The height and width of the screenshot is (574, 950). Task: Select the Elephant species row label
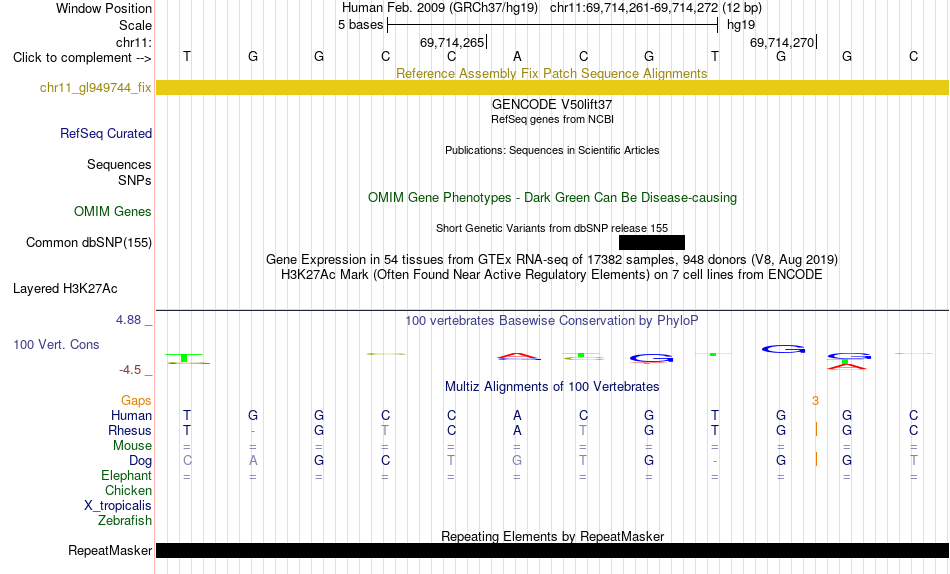[126, 476]
